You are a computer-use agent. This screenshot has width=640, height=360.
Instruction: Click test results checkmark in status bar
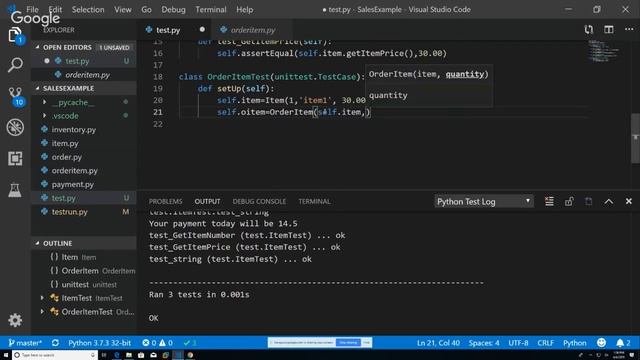point(190,343)
